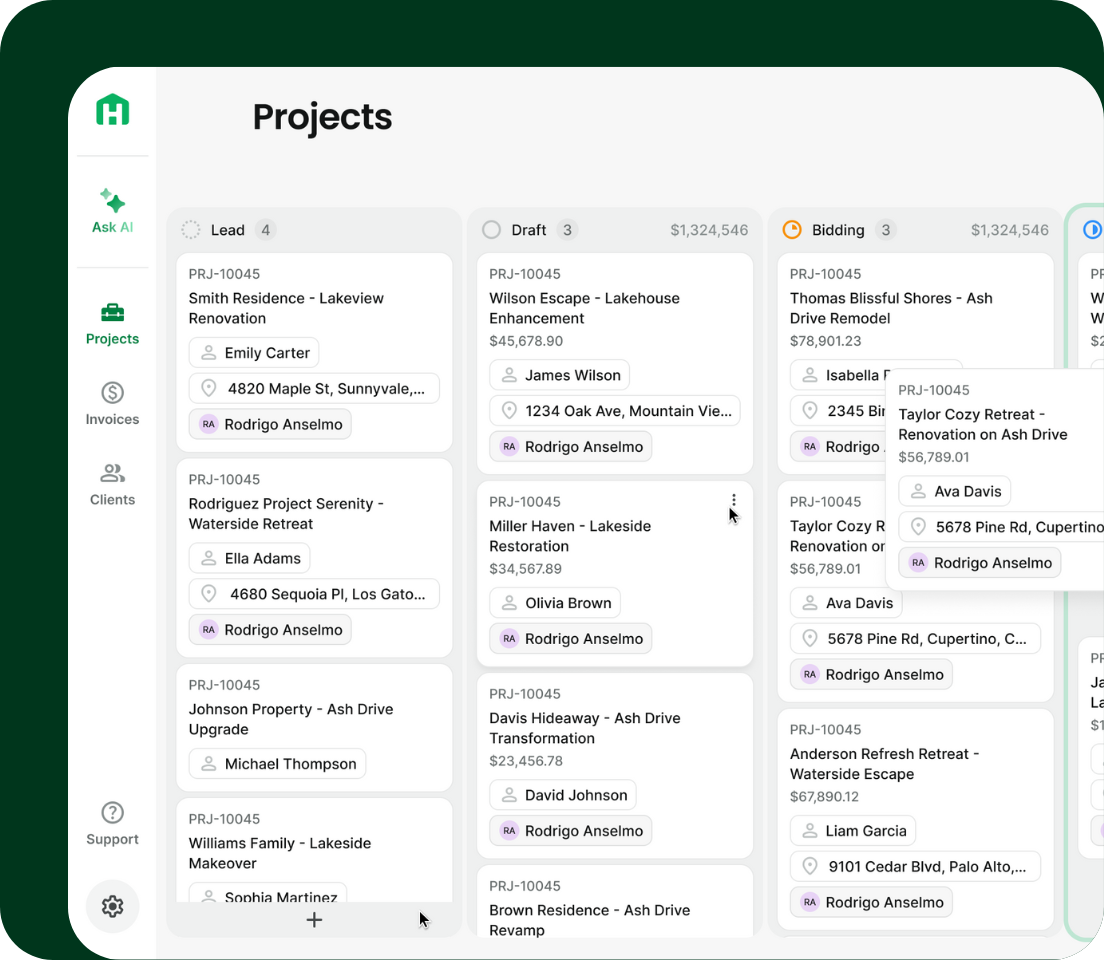The width and height of the screenshot is (1104, 960).
Task: Click 1234 Oak Ave address chip
Action: click(x=615, y=411)
